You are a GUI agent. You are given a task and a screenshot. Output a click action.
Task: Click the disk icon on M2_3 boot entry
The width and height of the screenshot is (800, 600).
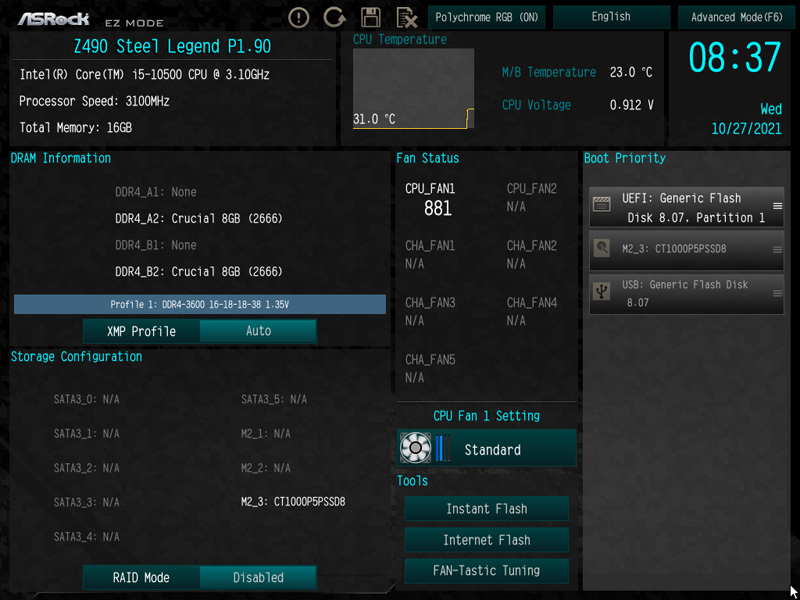click(602, 248)
